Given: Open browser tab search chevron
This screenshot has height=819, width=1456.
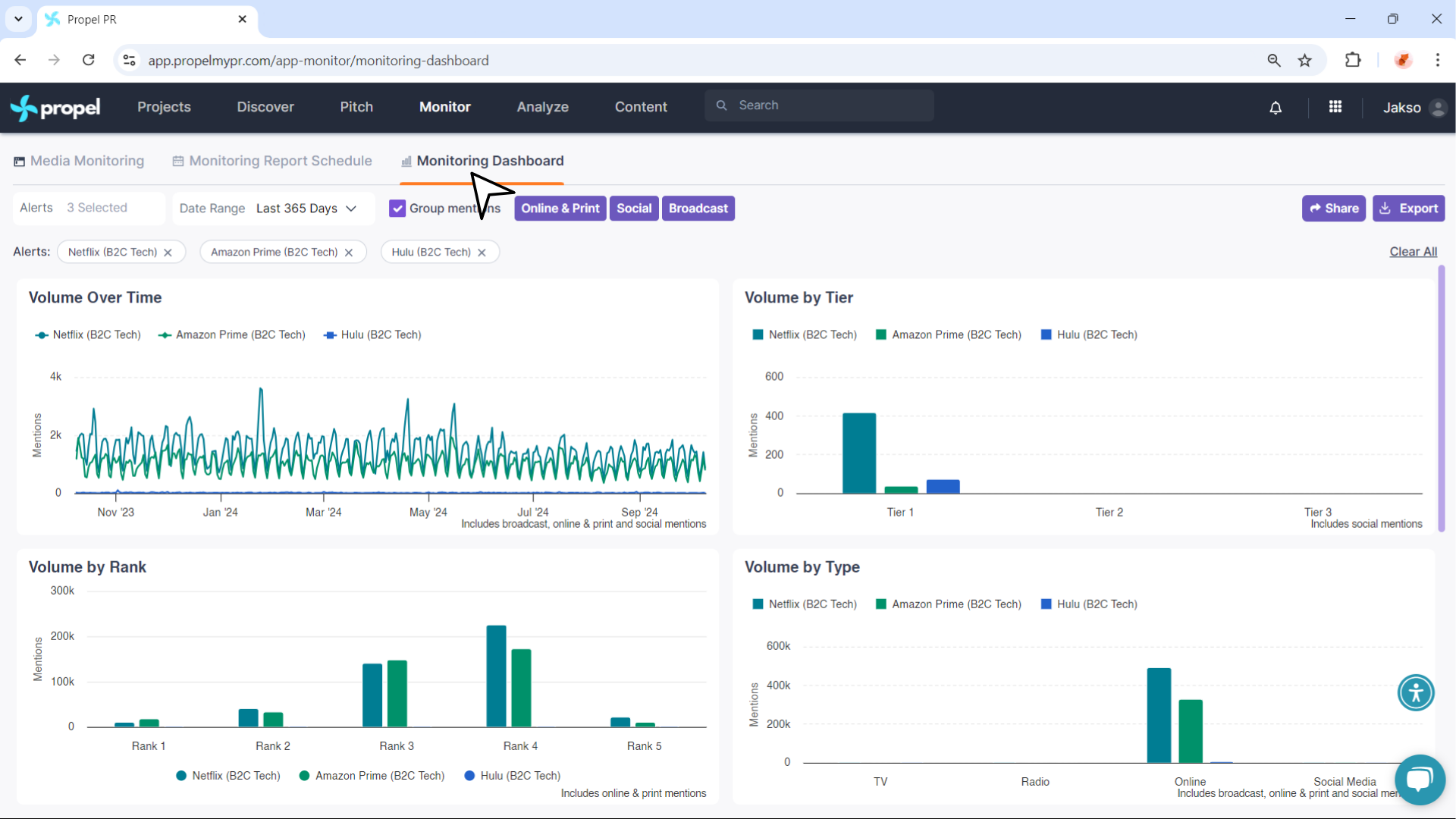Looking at the screenshot, I should 18,19.
